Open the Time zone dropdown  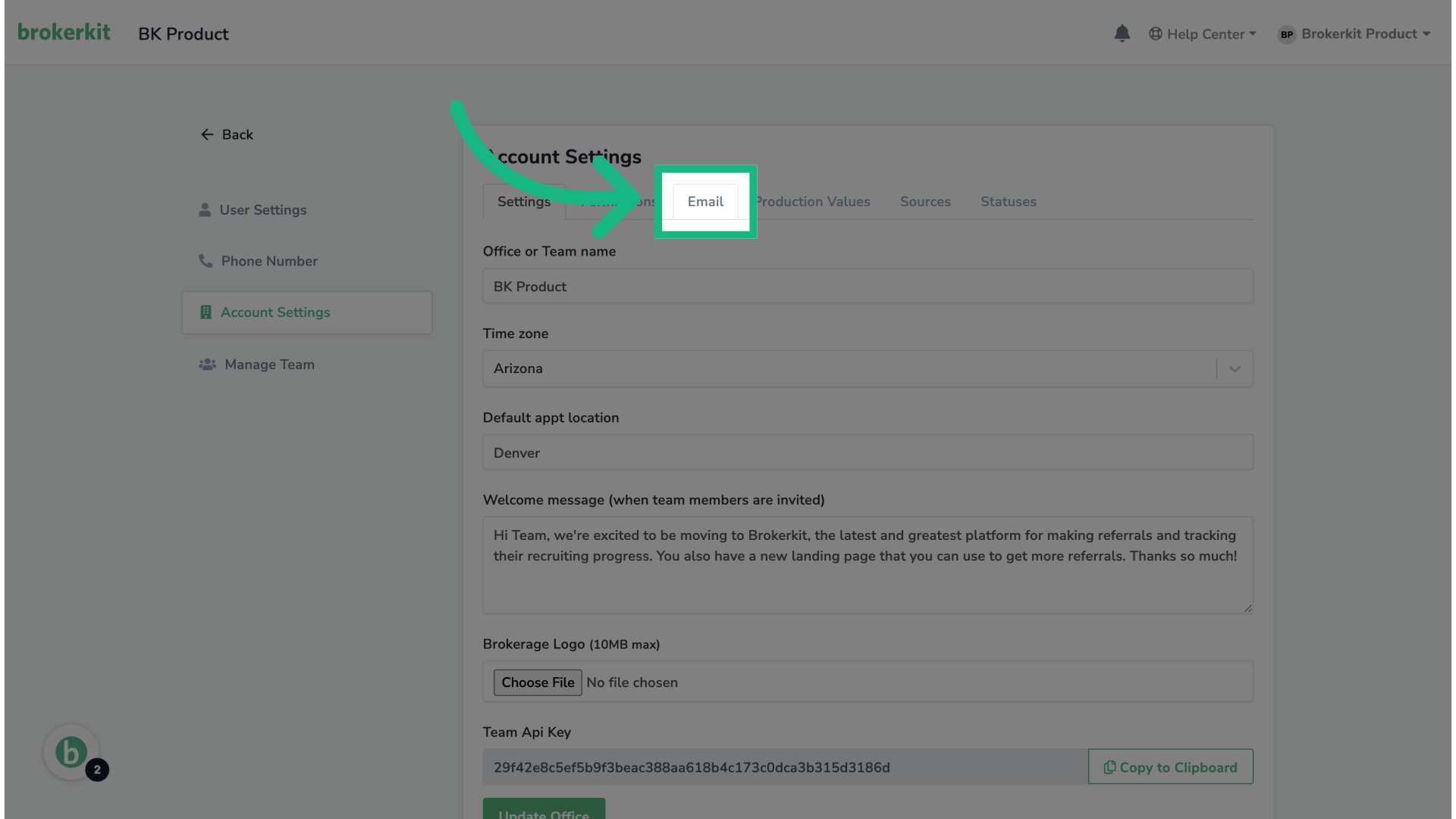(x=868, y=369)
